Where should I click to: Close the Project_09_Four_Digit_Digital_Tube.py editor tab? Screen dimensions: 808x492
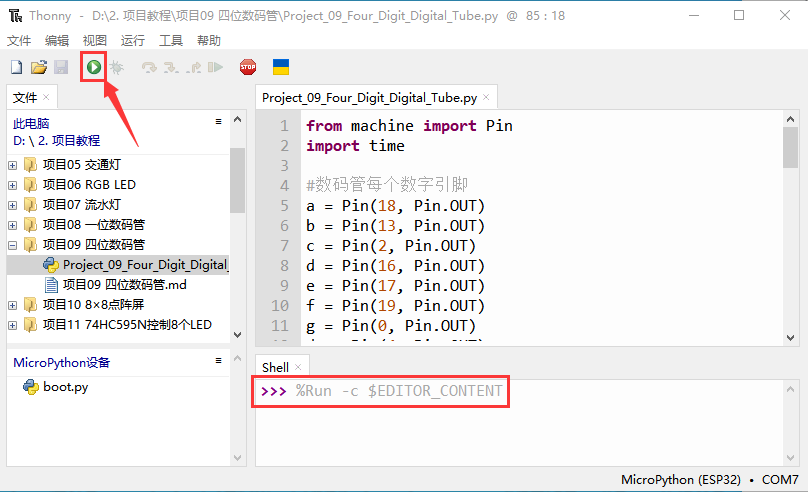pyautogui.click(x=487, y=98)
